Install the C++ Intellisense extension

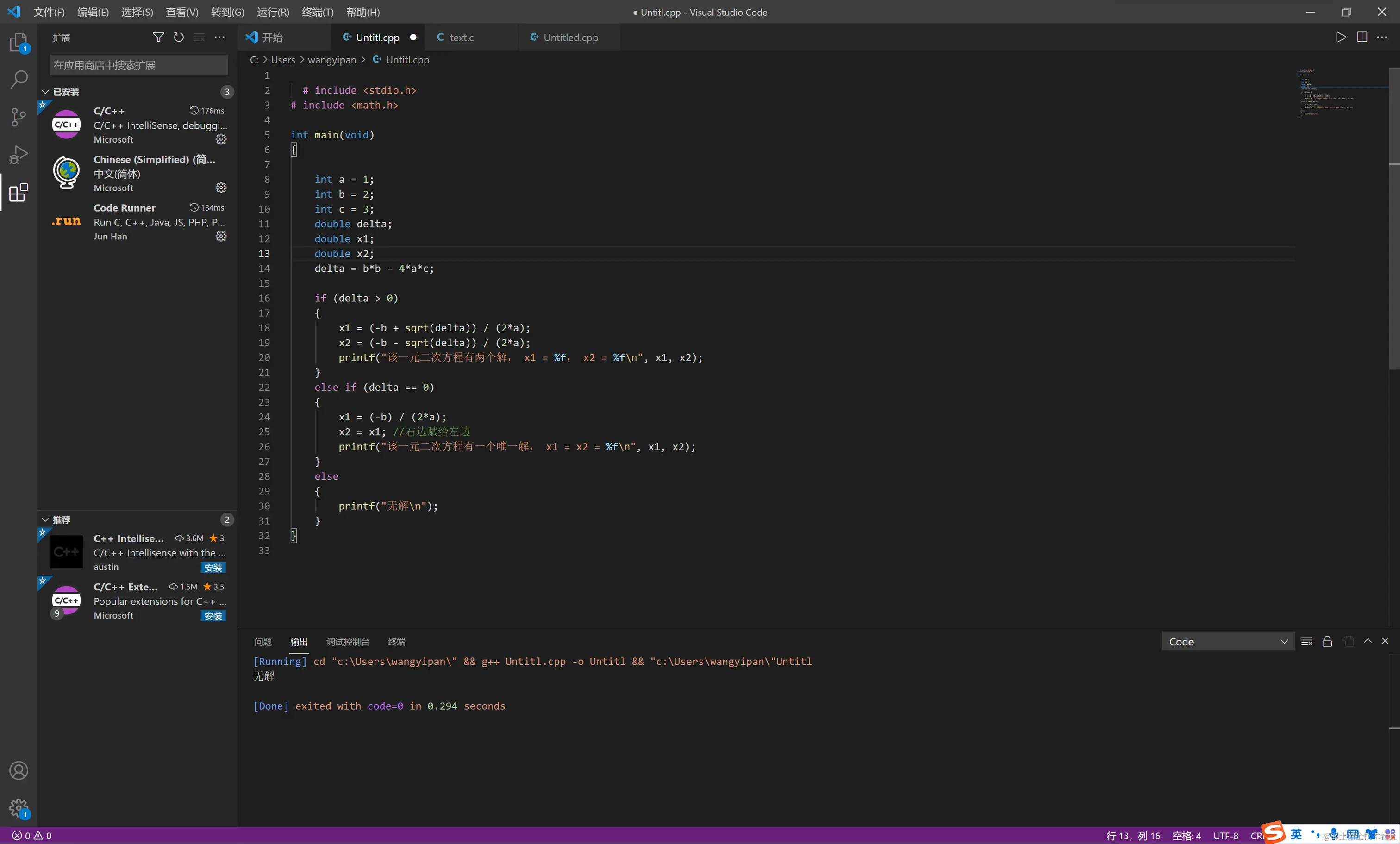point(213,567)
